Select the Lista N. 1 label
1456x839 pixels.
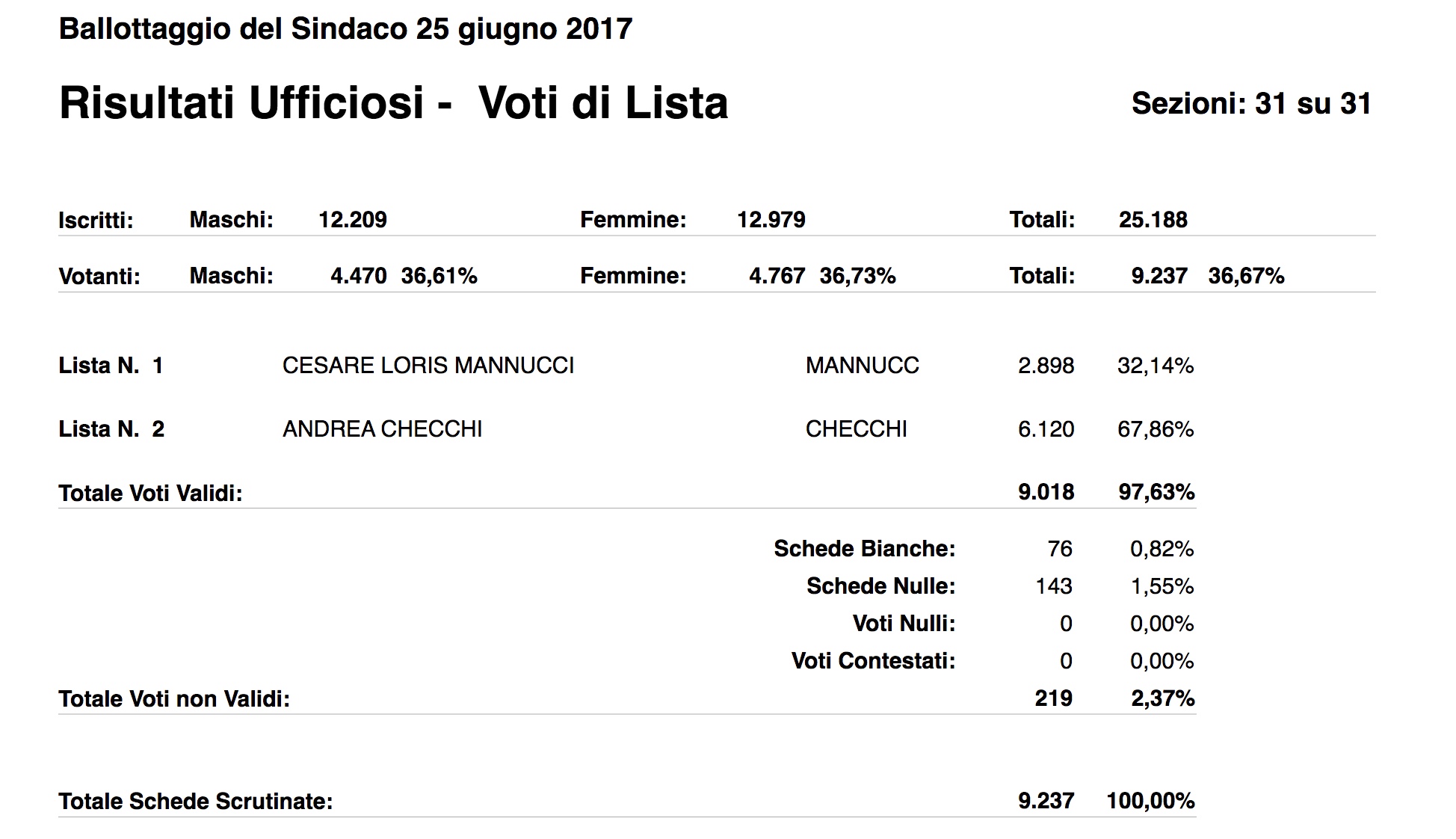[111, 366]
